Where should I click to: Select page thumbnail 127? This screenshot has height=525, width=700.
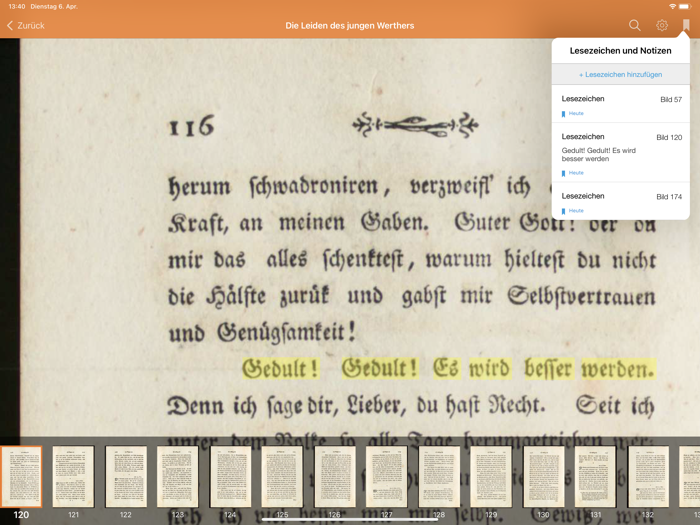(387, 477)
